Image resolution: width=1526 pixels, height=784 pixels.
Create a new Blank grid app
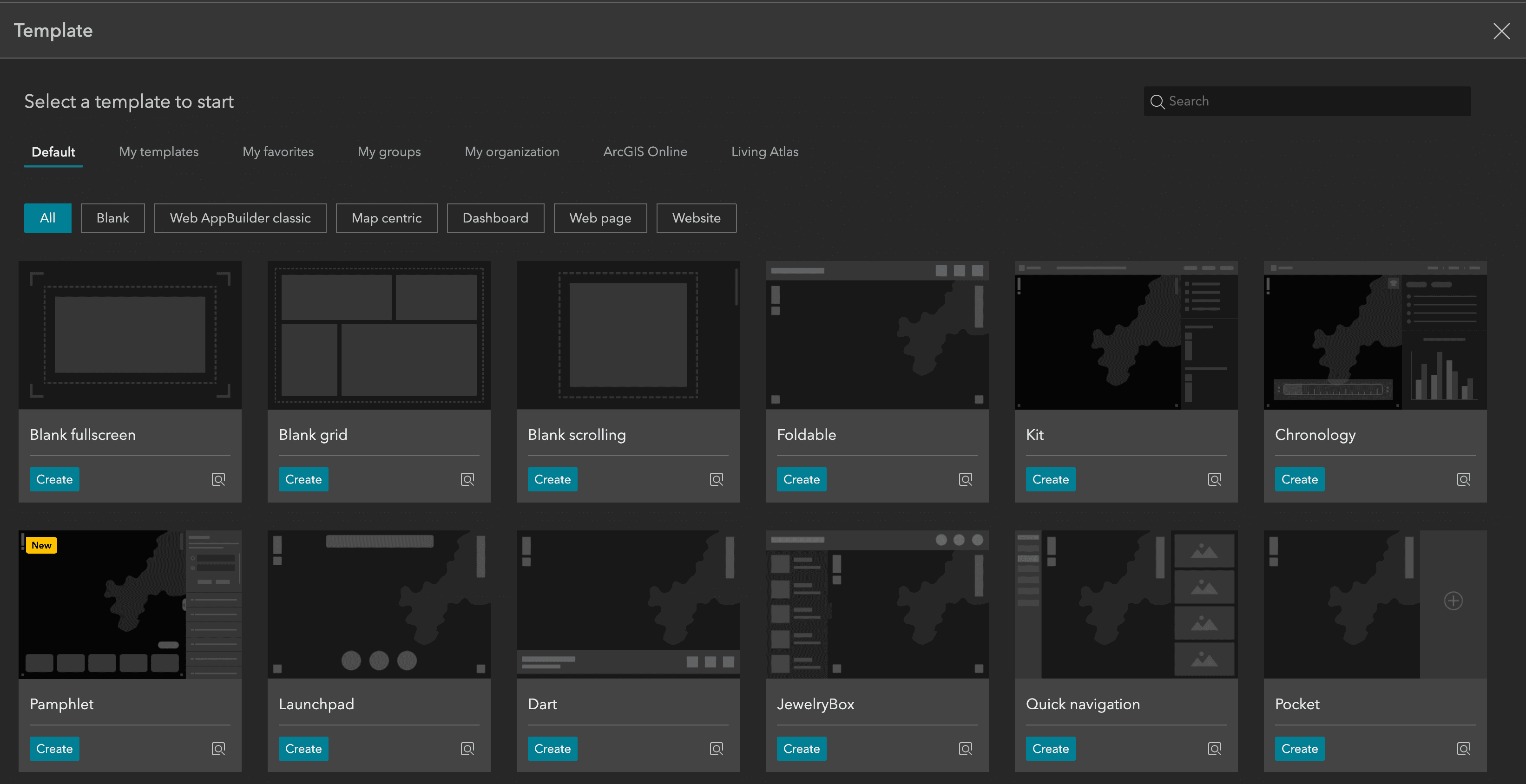303,479
